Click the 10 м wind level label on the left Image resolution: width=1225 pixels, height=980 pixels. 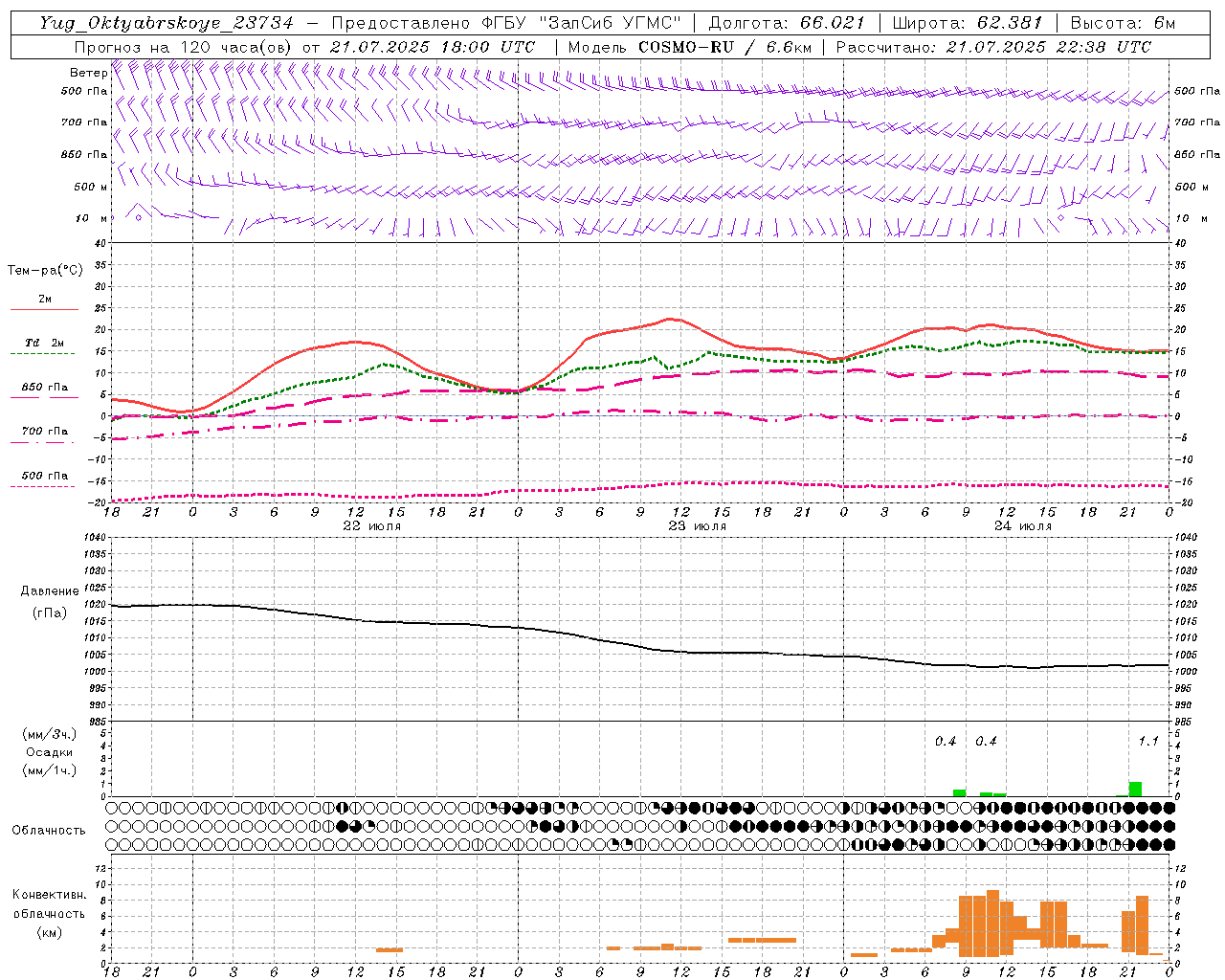pos(91,218)
